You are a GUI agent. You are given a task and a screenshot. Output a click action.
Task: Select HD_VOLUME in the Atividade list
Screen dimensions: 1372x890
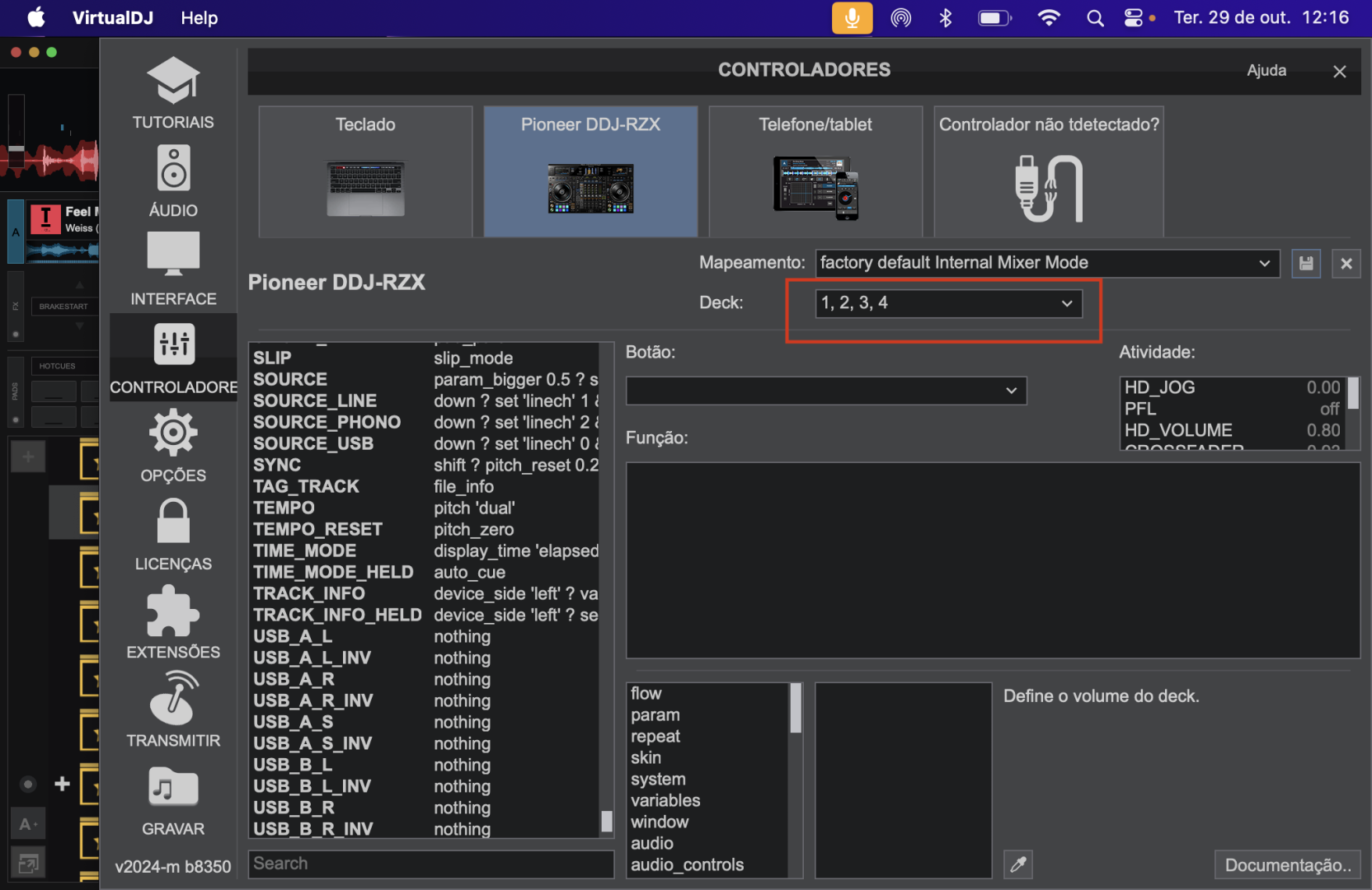[1233, 431]
